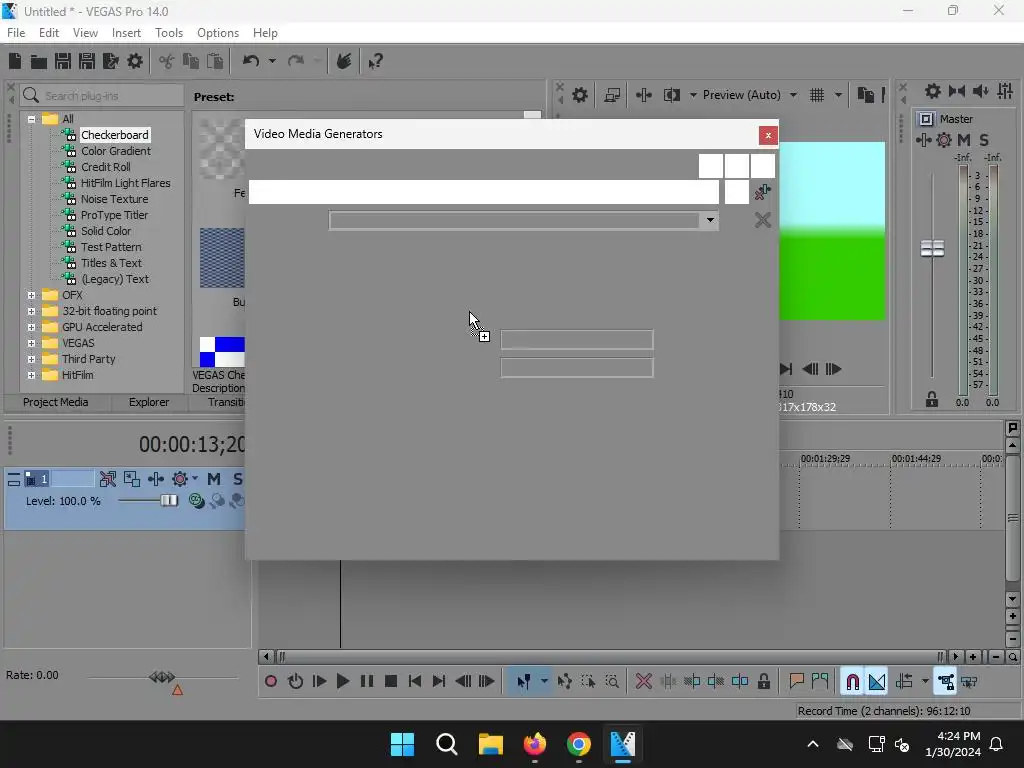This screenshot has width=1024, height=768.
Task: Play the timeline with the Play button
Action: coord(343,682)
